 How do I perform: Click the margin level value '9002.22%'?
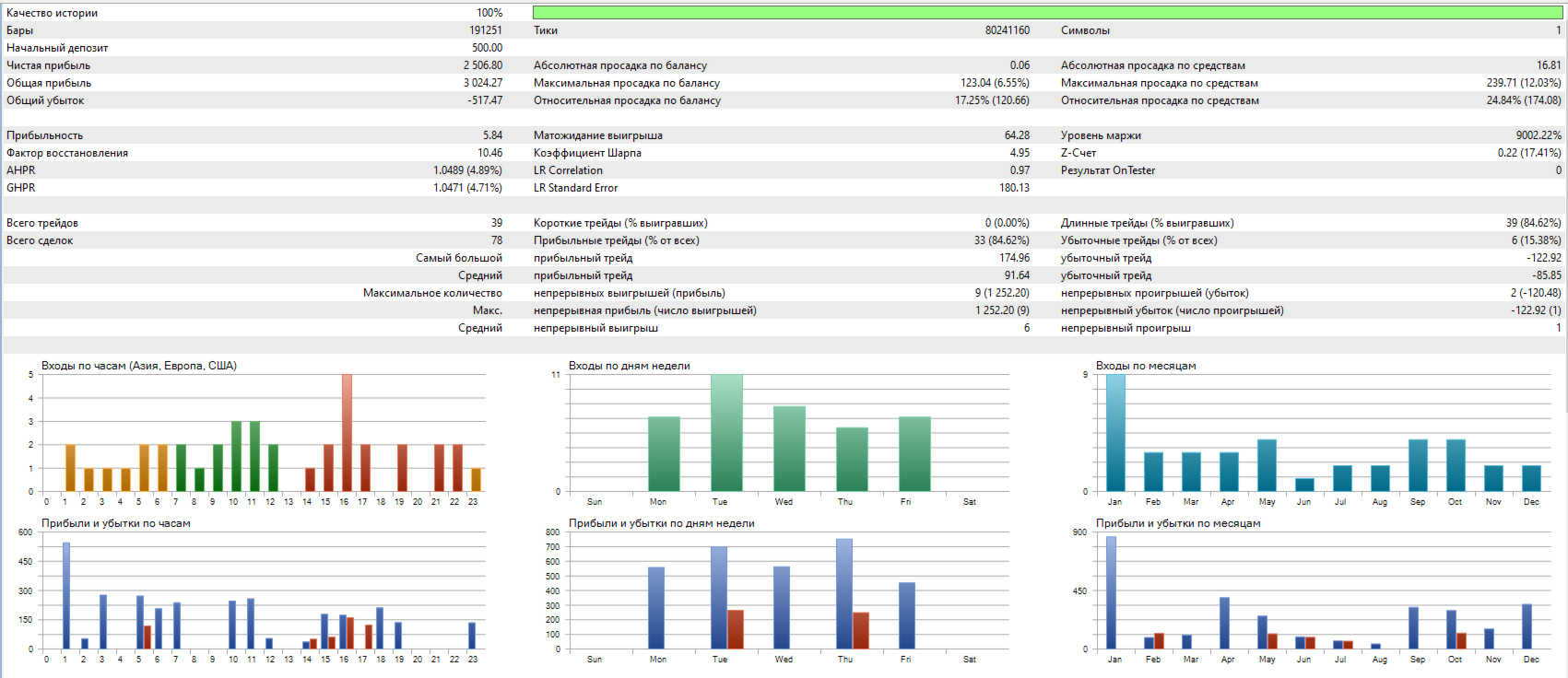point(1539,135)
